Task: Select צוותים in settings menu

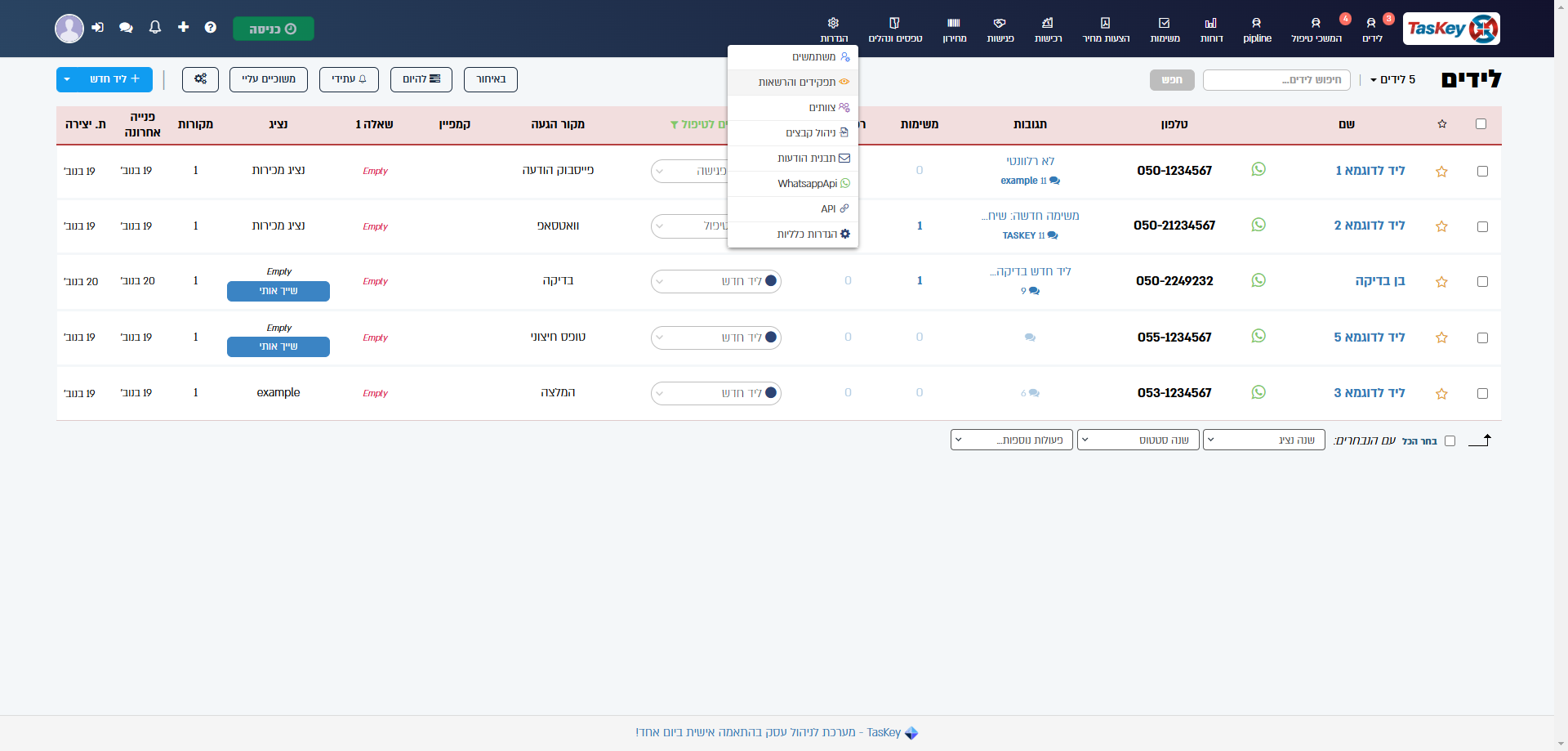Action: pyautogui.click(x=792, y=108)
